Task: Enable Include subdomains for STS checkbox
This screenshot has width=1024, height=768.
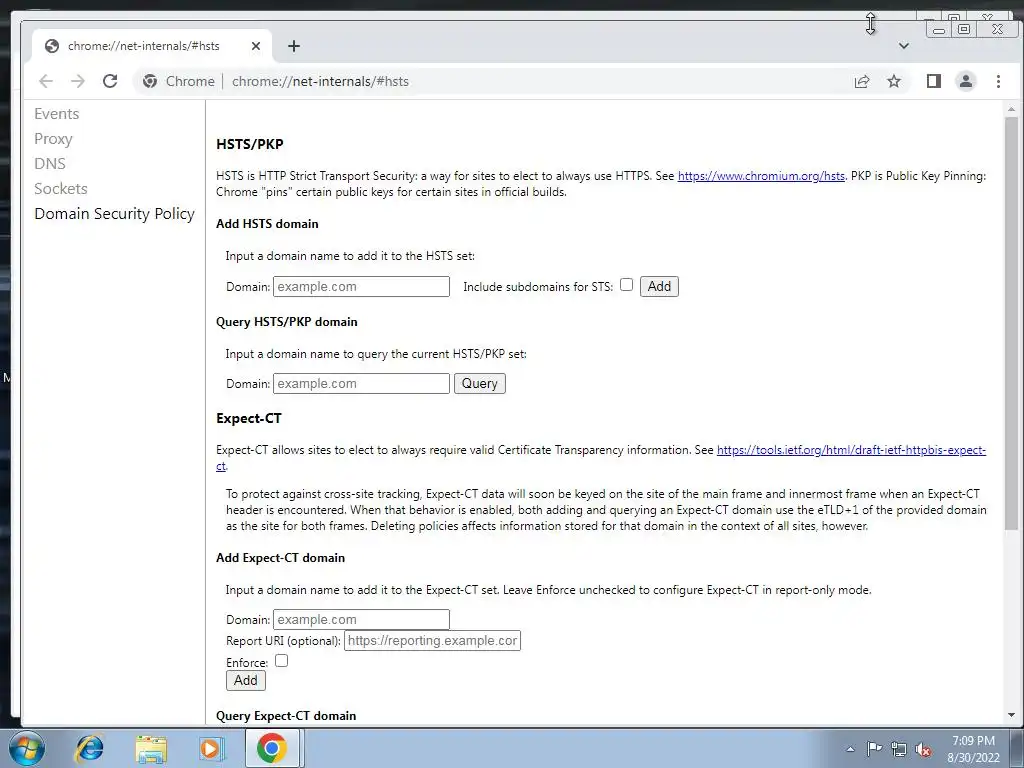Action: click(x=626, y=285)
